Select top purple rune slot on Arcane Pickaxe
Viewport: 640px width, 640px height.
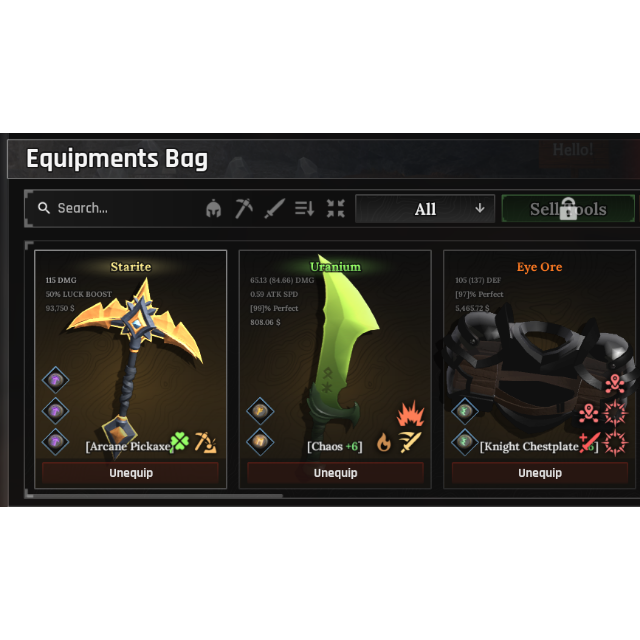[x=56, y=380]
